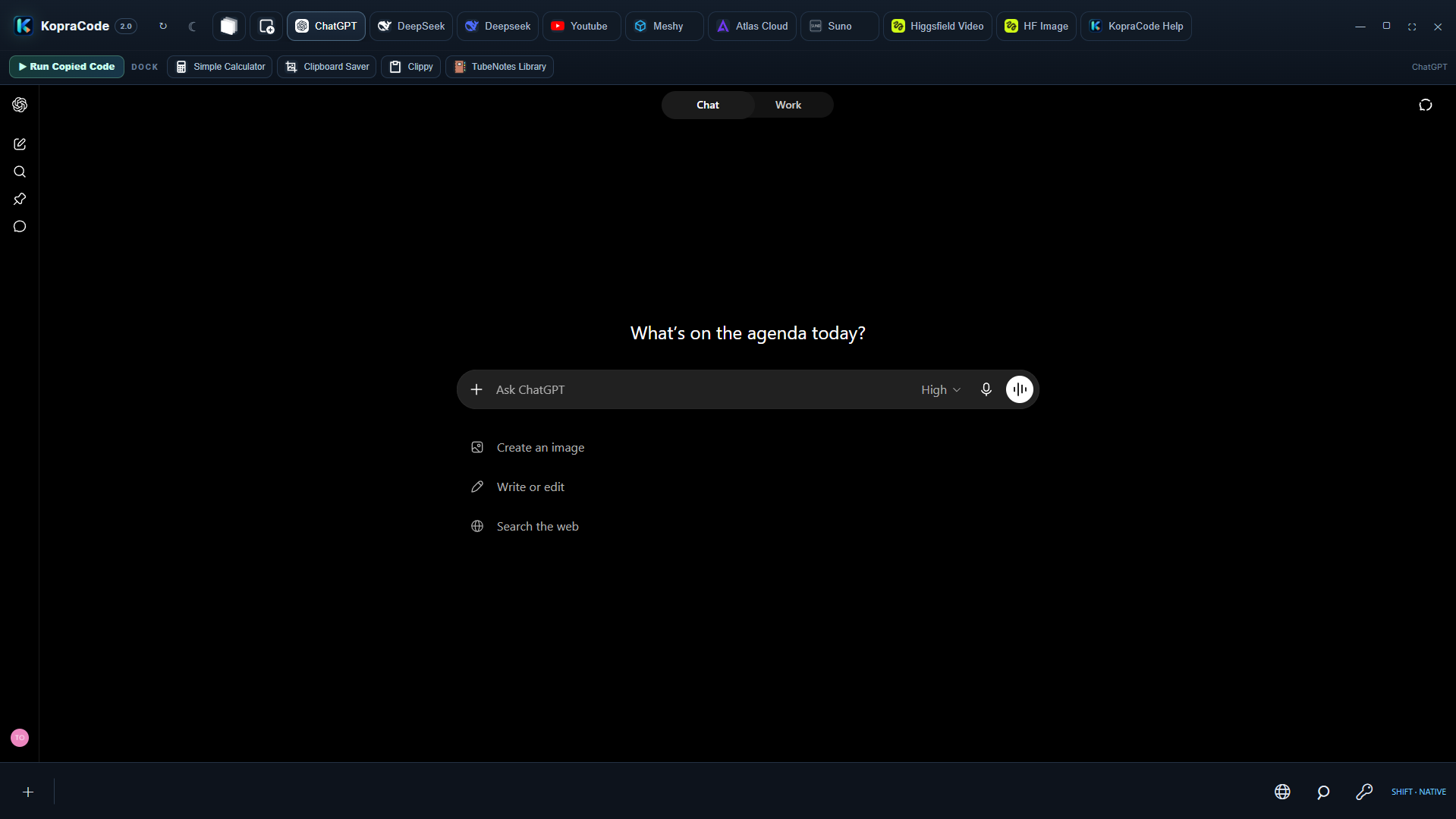Open the Higgsfield Video tab
This screenshot has height=819, width=1456.
click(x=937, y=26)
